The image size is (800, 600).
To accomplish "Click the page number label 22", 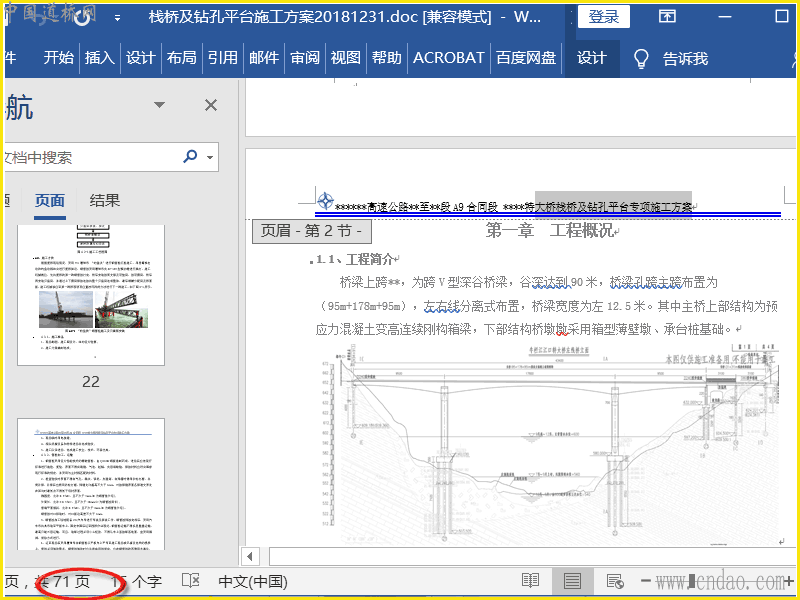I will coord(91,382).
